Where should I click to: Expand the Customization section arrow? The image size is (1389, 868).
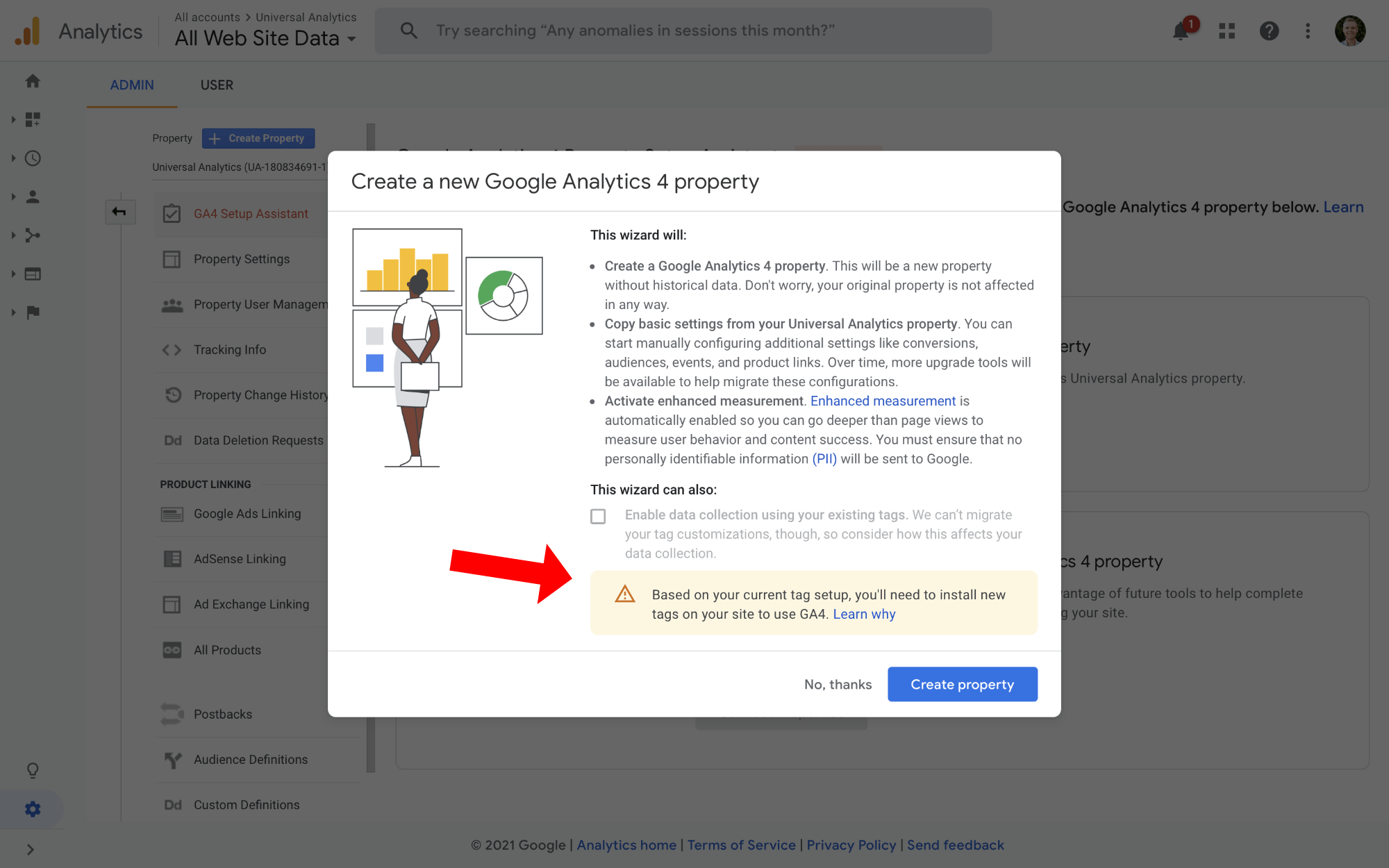(x=13, y=119)
